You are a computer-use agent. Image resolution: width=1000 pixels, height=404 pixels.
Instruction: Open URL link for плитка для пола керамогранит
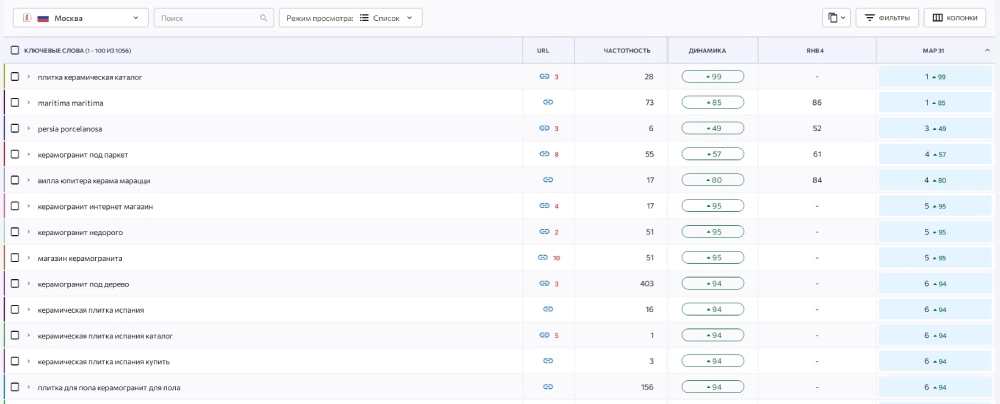point(547,387)
